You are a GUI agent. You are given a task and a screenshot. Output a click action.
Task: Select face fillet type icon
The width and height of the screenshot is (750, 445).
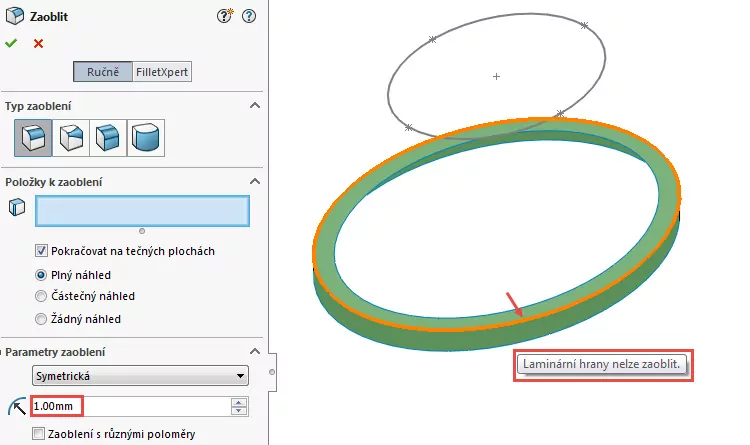click(108, 138)
